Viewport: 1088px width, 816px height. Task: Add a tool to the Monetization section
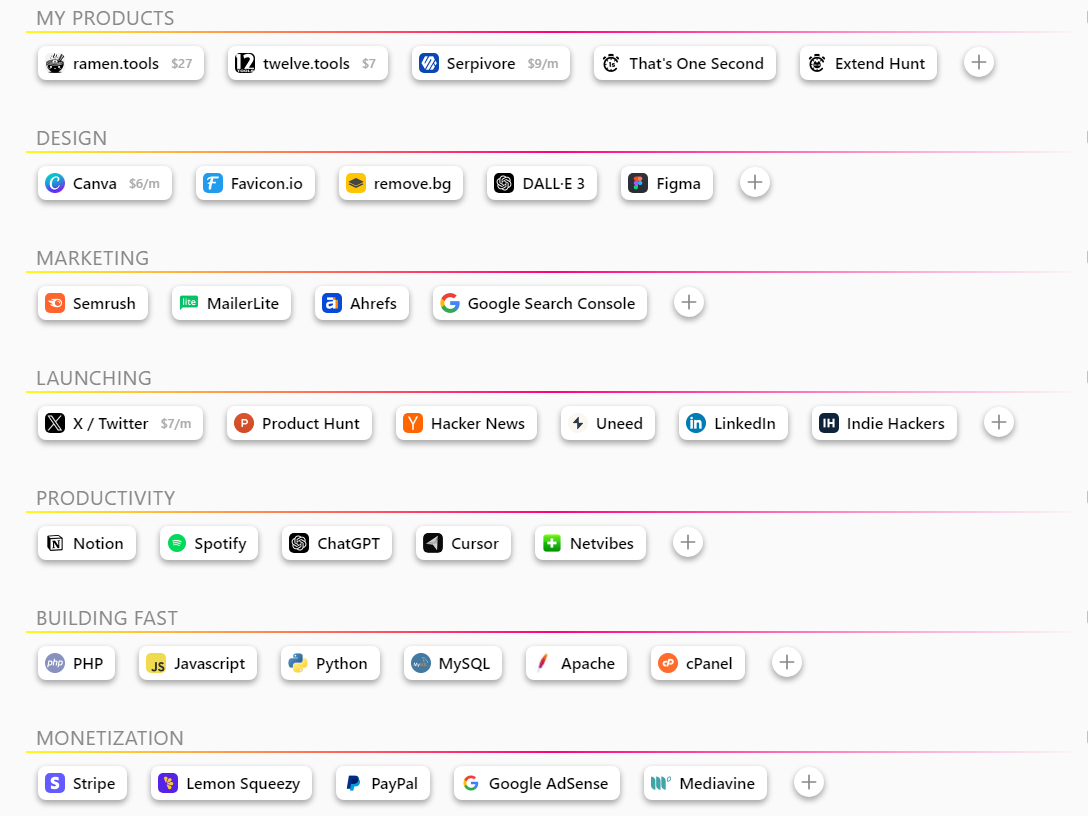[x=809, y=783]
